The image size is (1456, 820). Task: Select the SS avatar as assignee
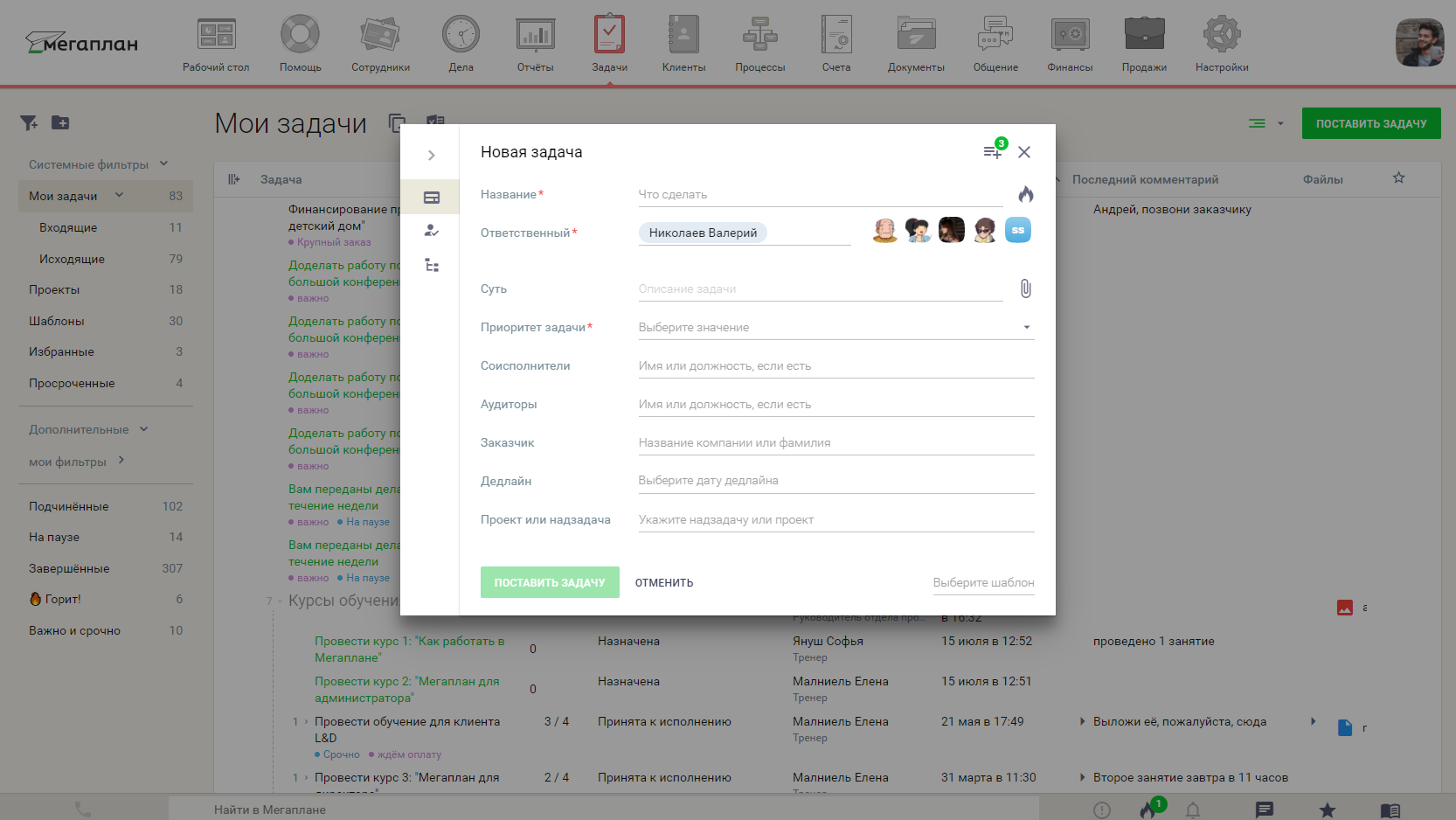point(1018,230)
